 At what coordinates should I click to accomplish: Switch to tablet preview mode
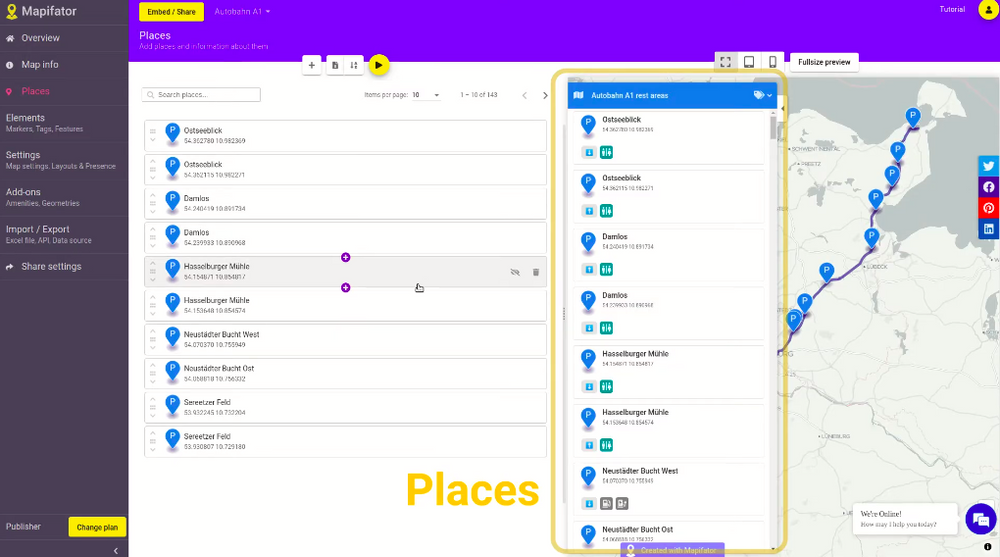[x=748, y=62]
